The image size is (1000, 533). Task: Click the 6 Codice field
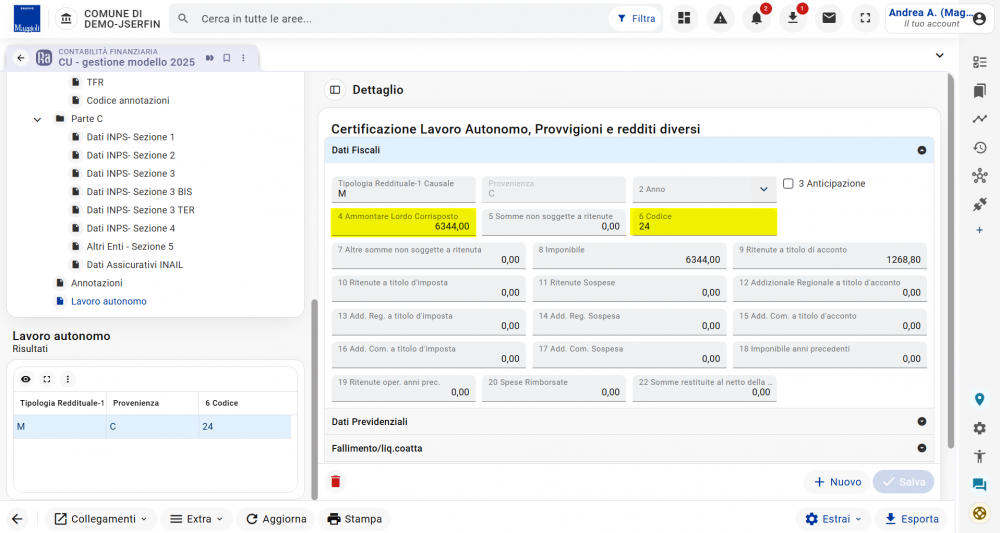(704, 222)
